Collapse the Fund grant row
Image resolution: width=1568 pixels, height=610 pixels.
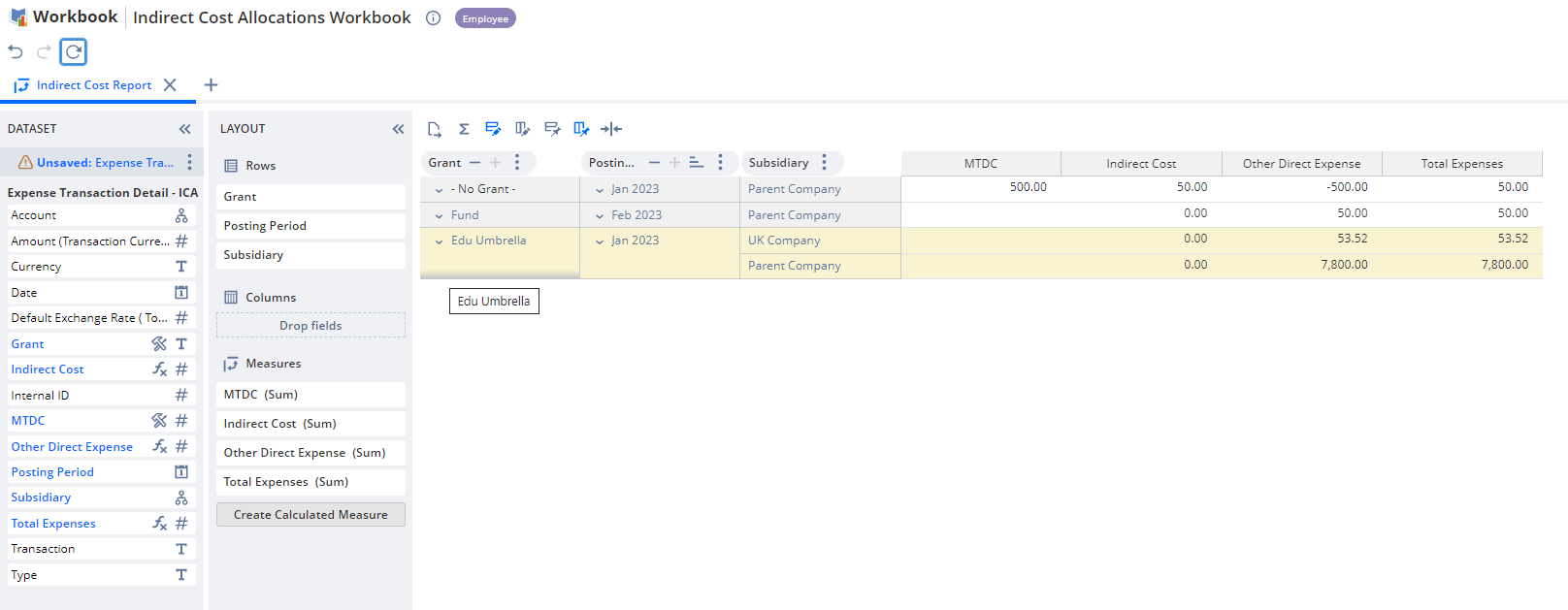coord(440,215)
